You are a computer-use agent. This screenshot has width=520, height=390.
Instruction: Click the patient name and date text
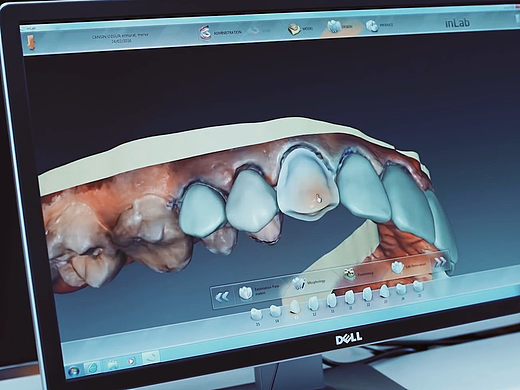120,37
